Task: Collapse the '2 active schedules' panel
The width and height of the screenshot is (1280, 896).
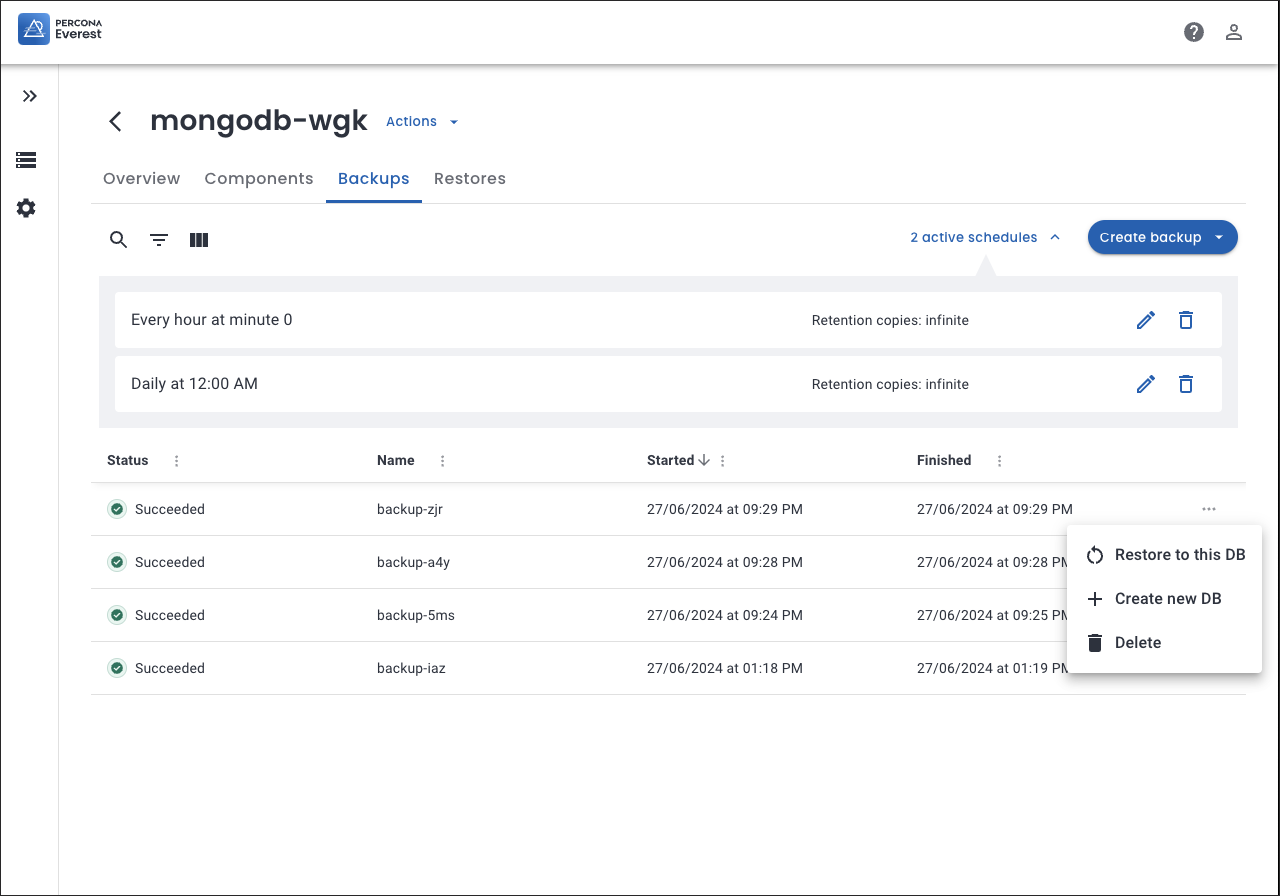Action: pos(984,238)
